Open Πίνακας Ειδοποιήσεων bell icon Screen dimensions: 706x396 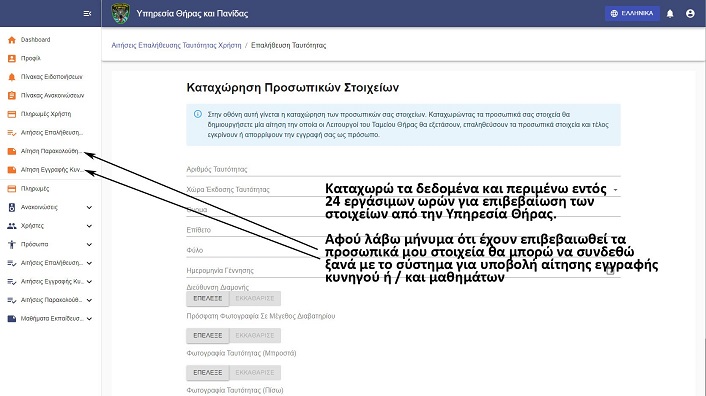tap(12, 77)
